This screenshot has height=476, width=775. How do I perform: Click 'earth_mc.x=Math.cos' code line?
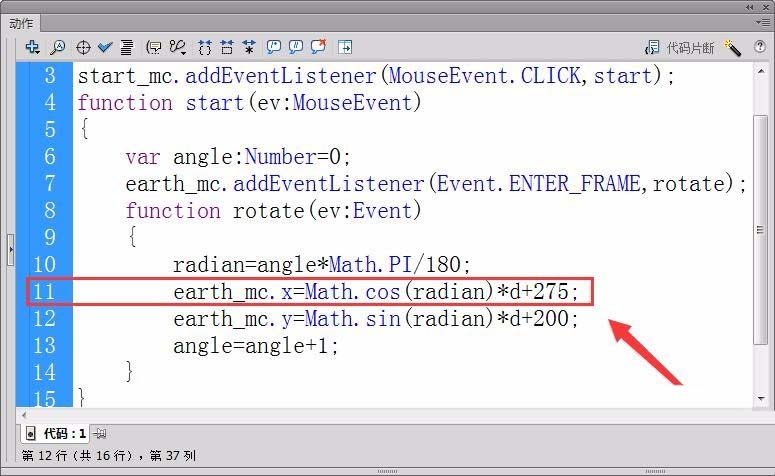(x=376, y=292)
